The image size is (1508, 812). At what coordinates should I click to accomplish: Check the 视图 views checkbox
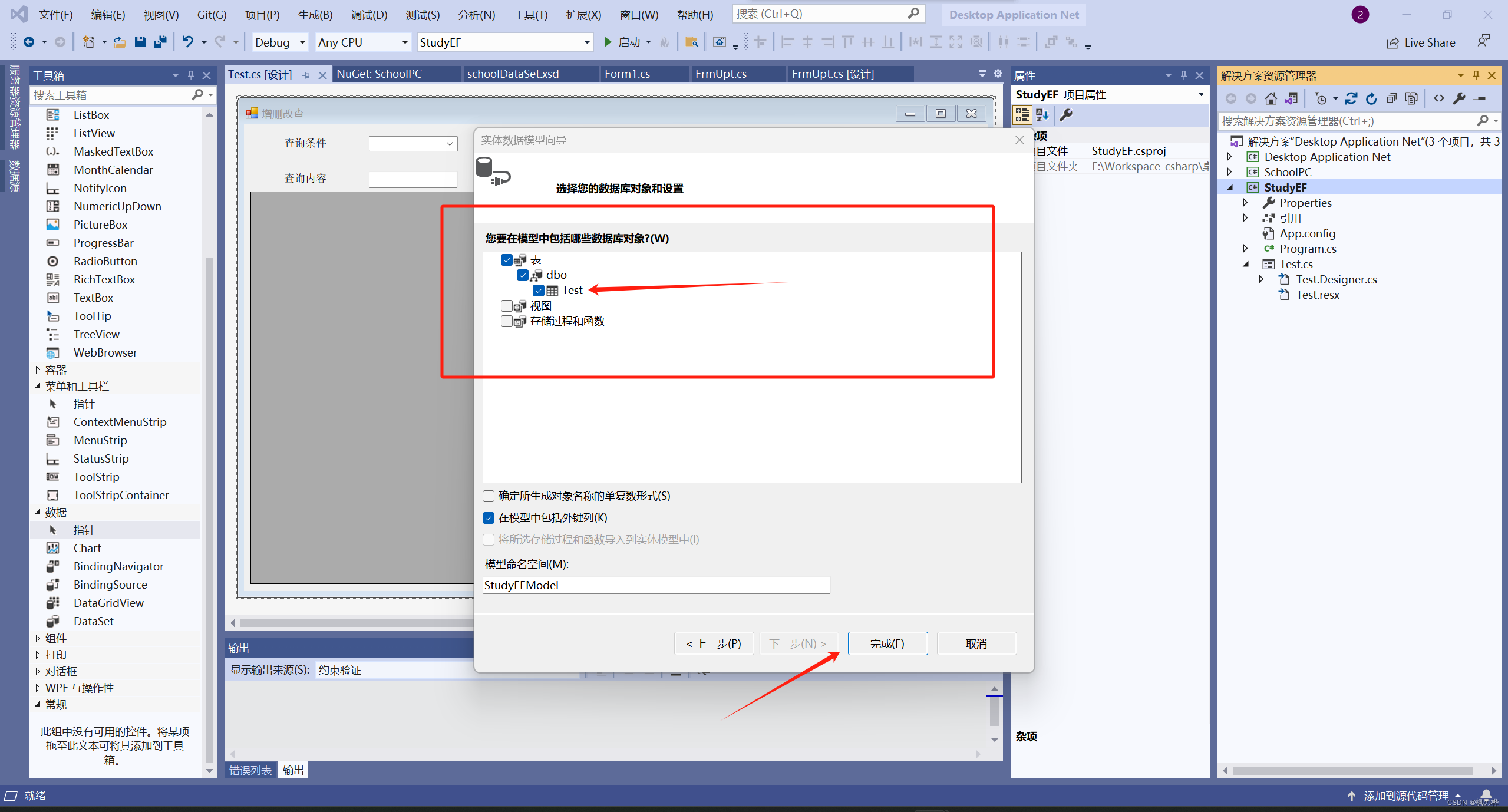point(507,306)
